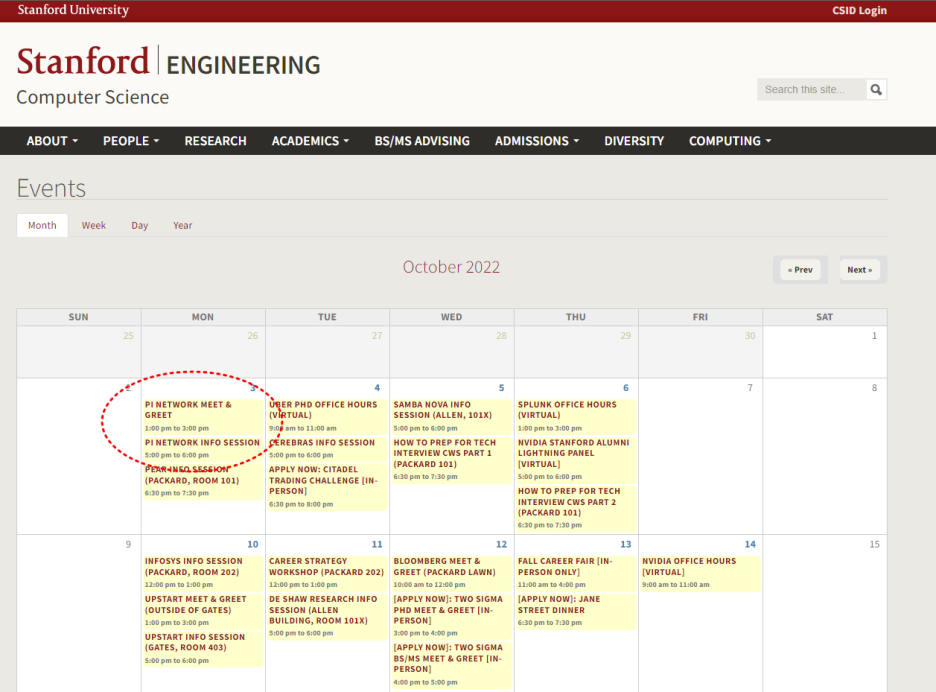
Task: Open Jane Street Dinner event
Action: coord(559,604)
